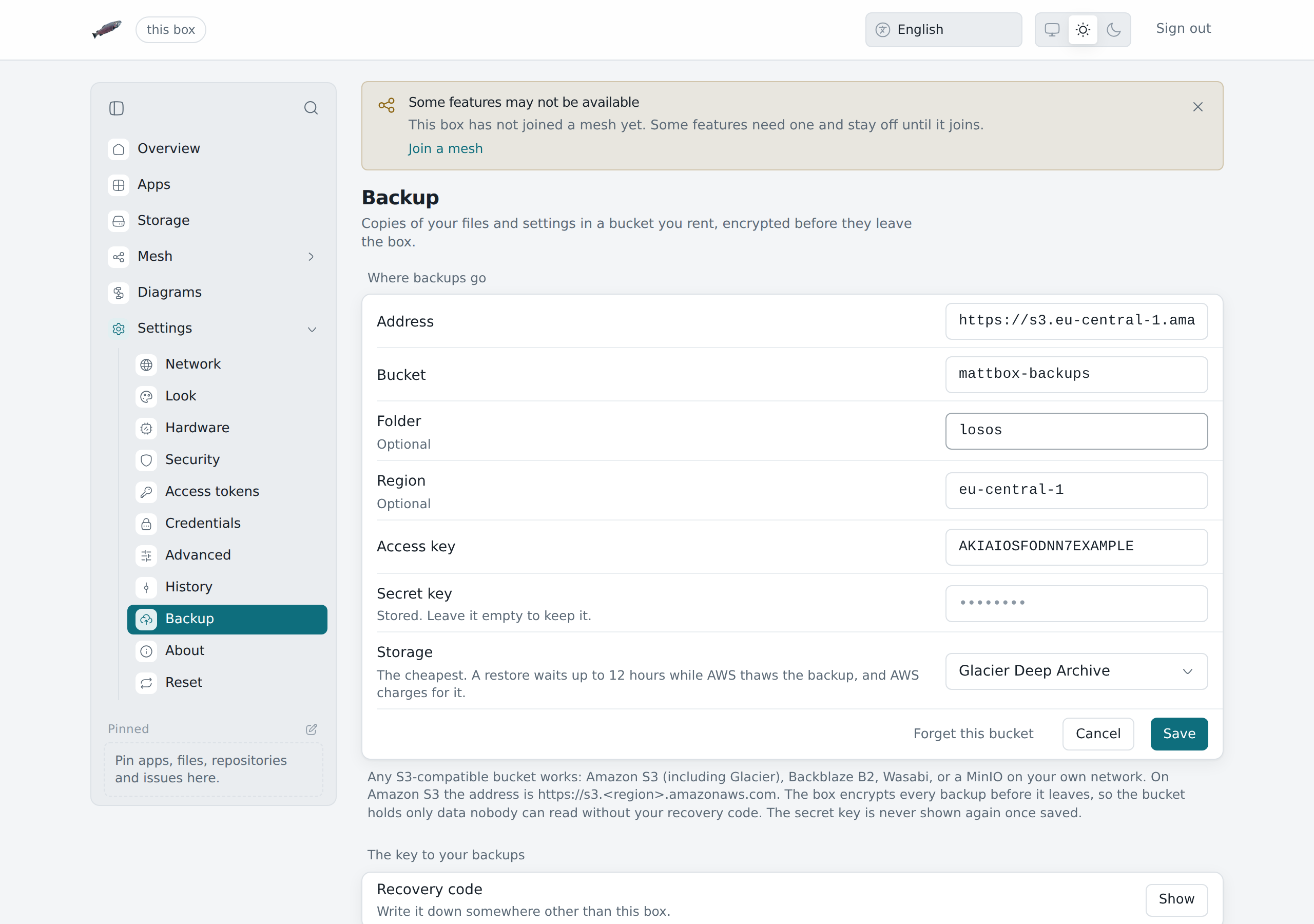1314x924 pixels.
Task: Click the Region input field
Action: click(1076, 491)
